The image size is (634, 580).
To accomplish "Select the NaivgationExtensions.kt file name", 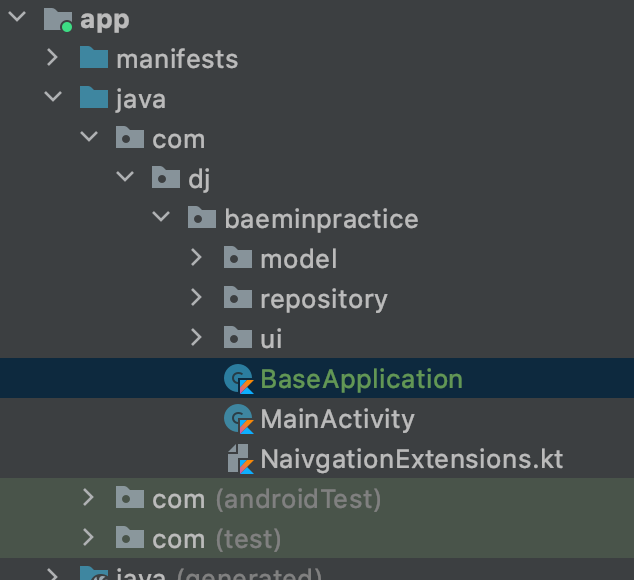I will 412,459.
